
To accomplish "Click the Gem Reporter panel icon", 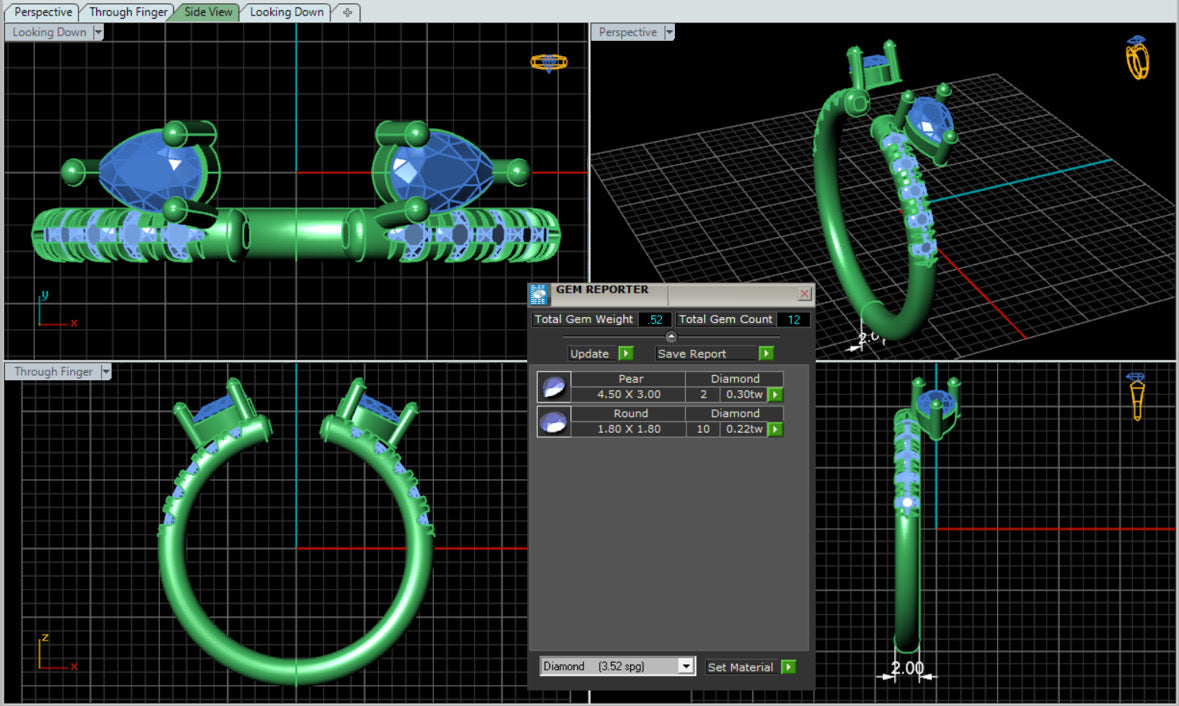I will click(538, 294).
